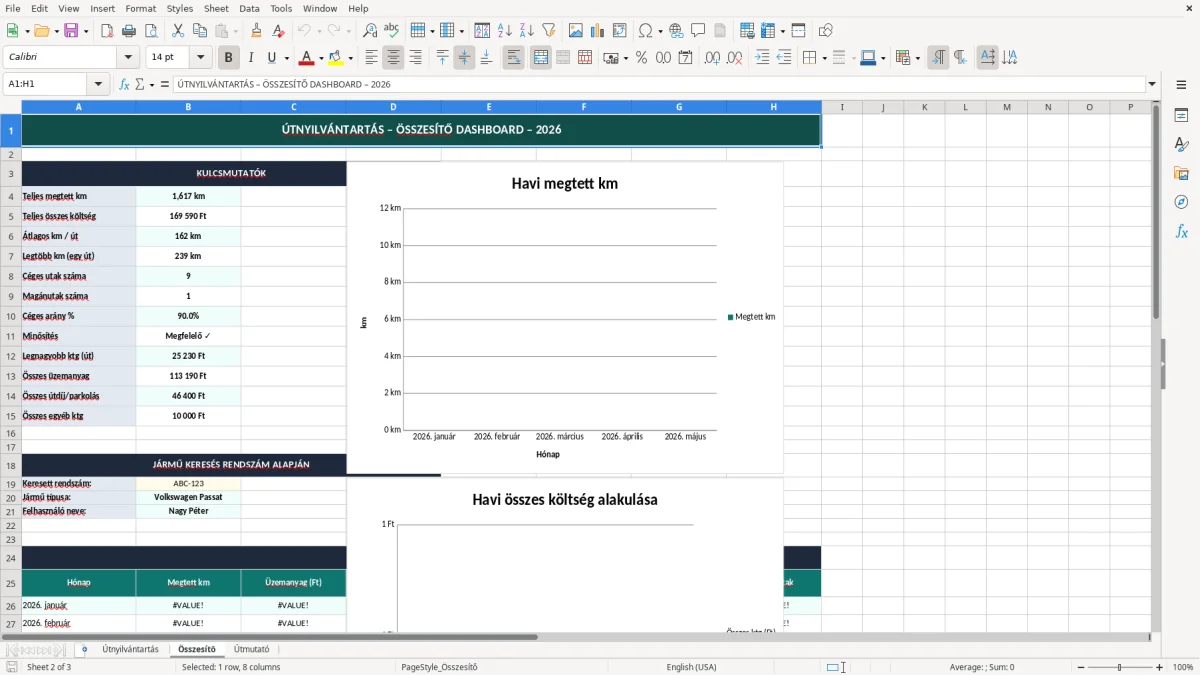
Task: Click the formula input line
Action: tap(658, 85)
